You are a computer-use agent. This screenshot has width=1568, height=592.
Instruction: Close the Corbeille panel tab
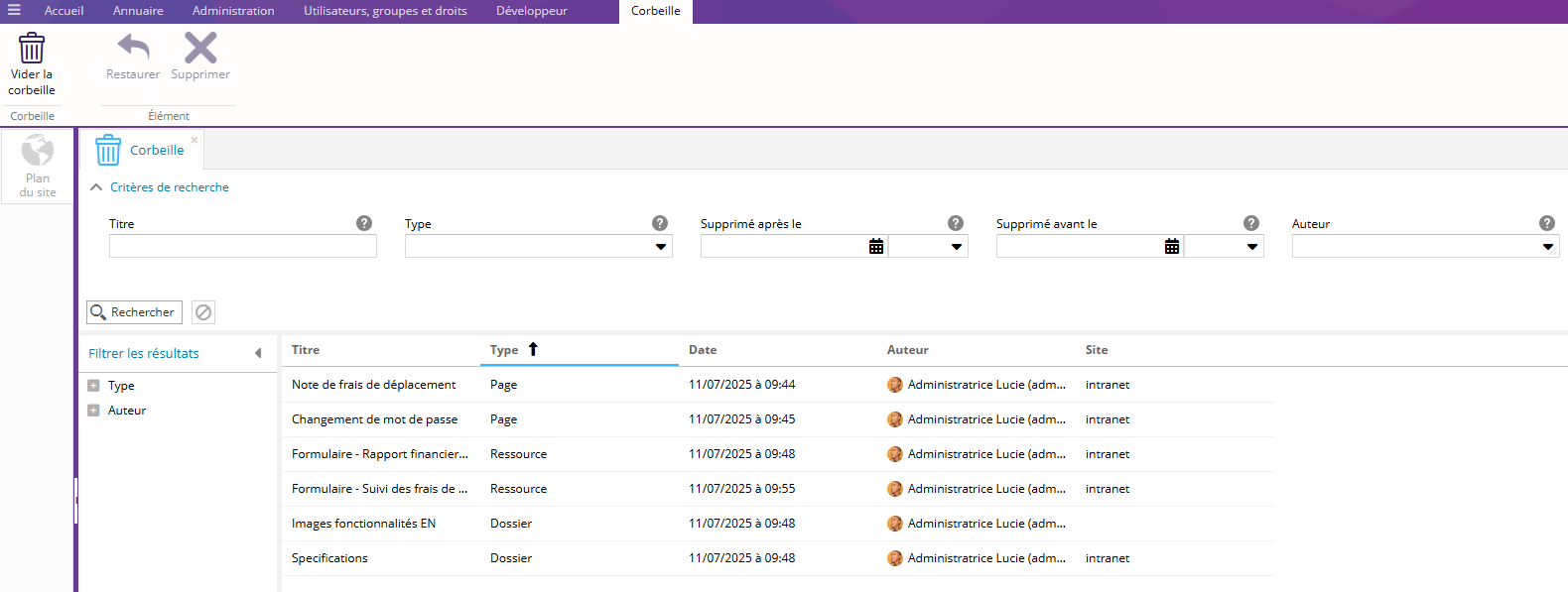(195, 140)
